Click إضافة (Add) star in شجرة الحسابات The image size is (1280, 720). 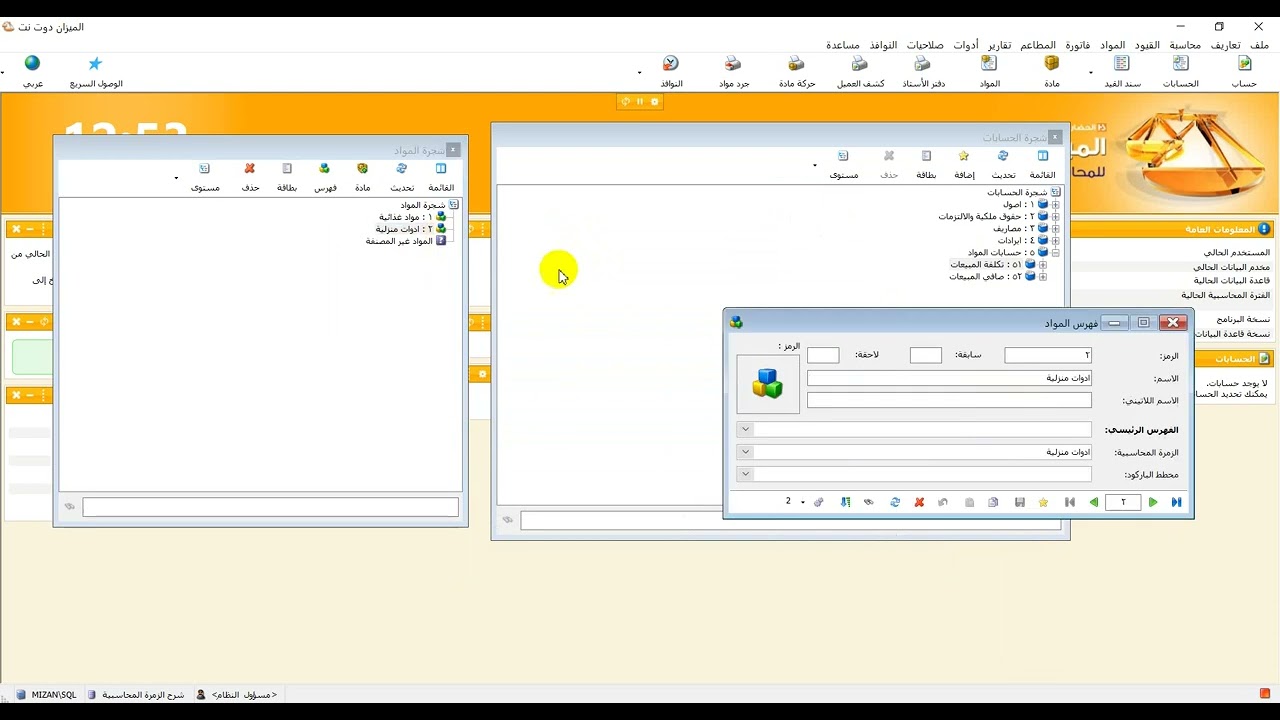(964, 166)
